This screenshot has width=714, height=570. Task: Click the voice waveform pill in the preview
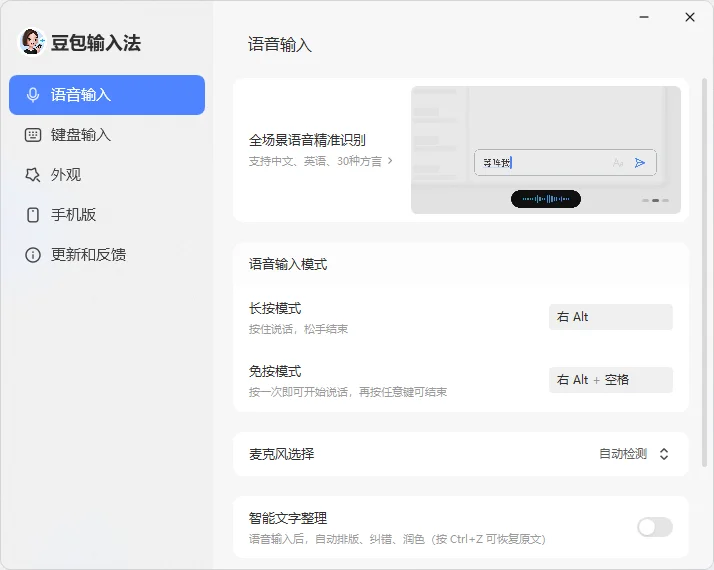point(546,199)
